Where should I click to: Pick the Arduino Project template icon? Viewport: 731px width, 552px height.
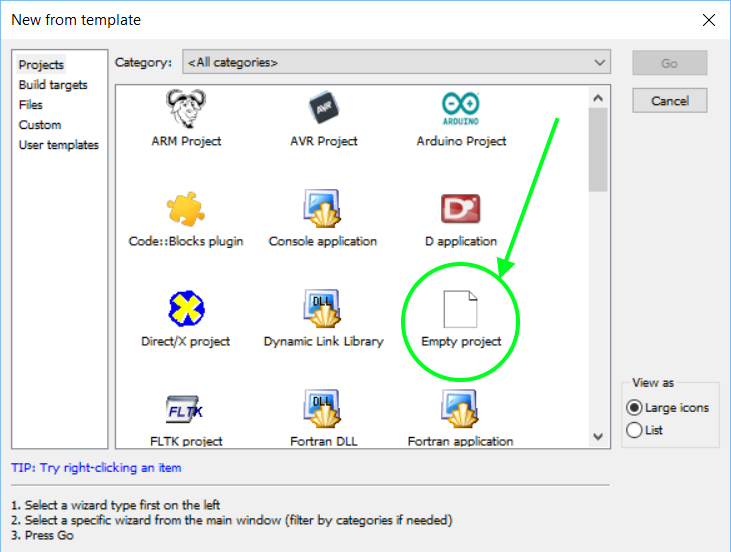[461, 109]
